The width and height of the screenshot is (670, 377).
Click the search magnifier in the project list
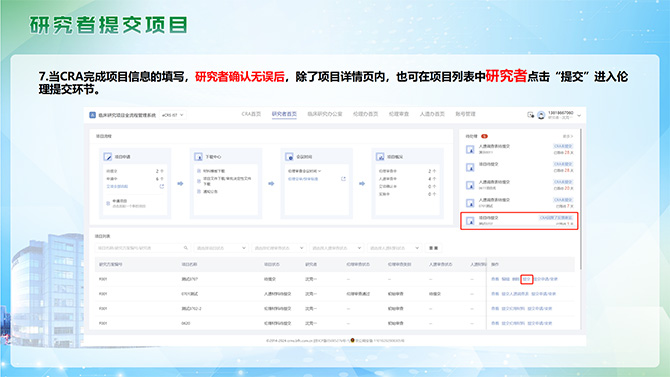(185, 248)
